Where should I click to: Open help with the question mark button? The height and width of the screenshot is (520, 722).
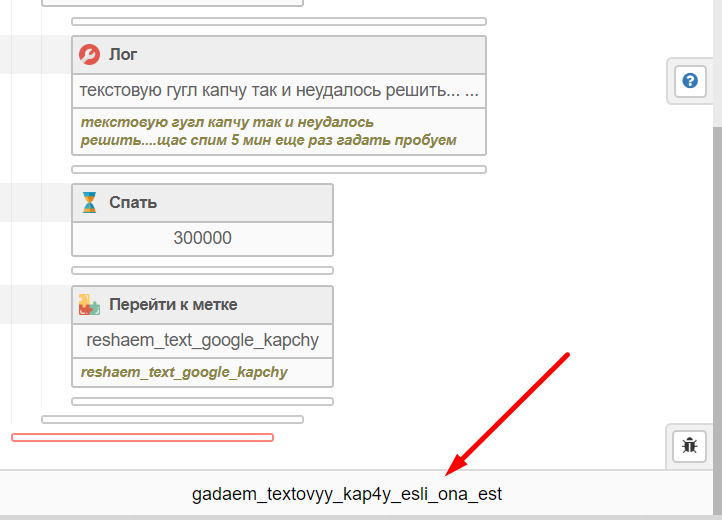point(690,81)
